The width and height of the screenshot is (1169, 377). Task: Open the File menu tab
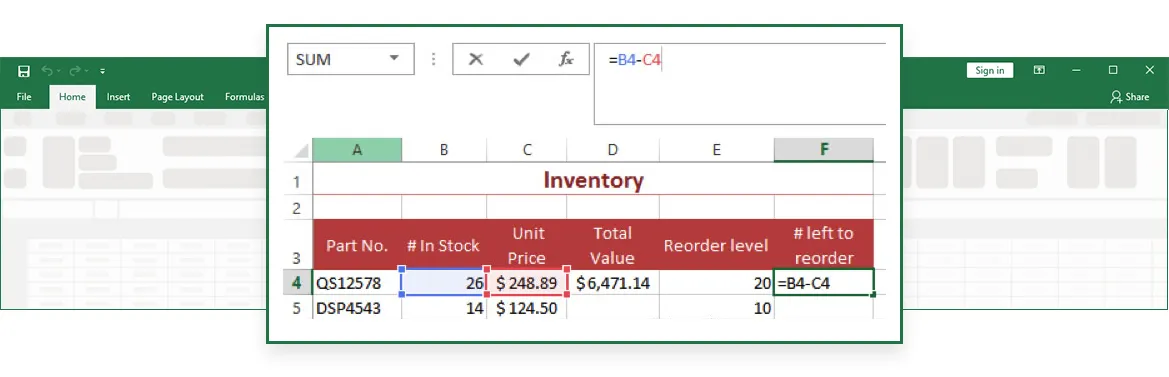[24, 97]
